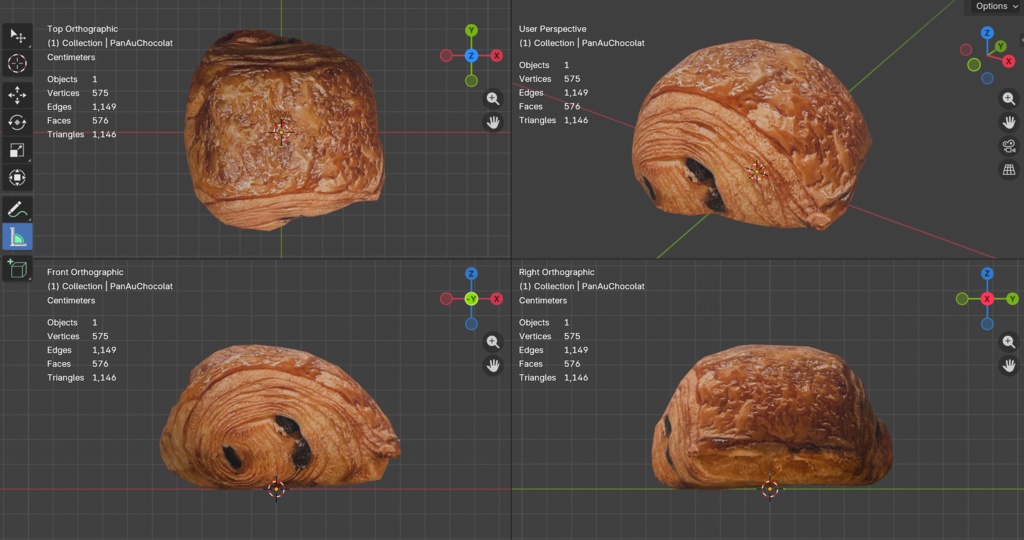Pick the Rotate tool
The image size is (1024, 540).
click(x=17, y=123)
